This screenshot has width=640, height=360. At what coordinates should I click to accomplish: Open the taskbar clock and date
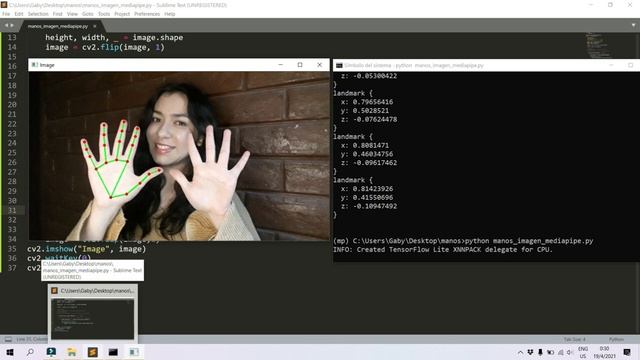tap(604, 352)
